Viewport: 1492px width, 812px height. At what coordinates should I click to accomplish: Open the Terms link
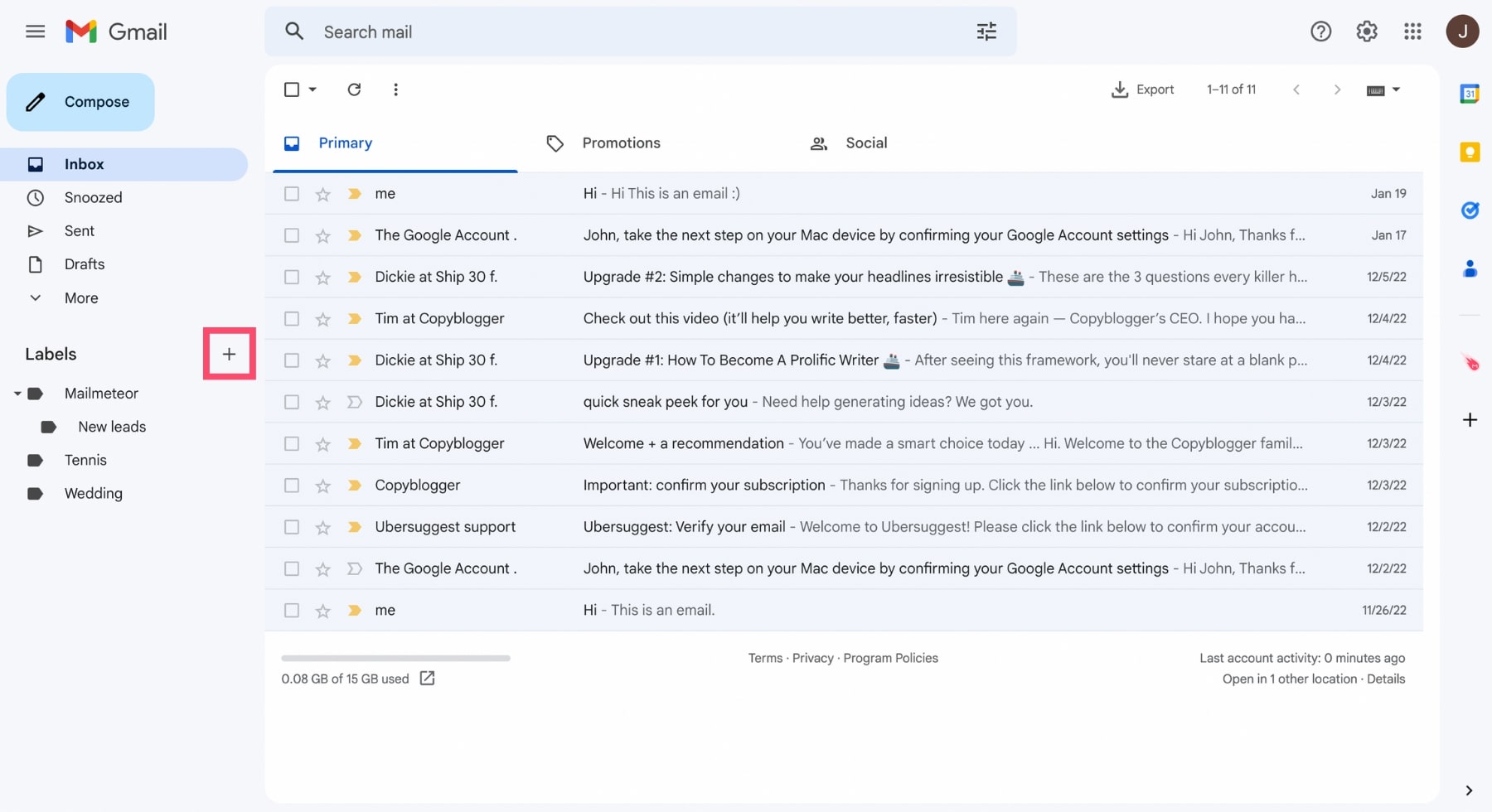point(765,658)
